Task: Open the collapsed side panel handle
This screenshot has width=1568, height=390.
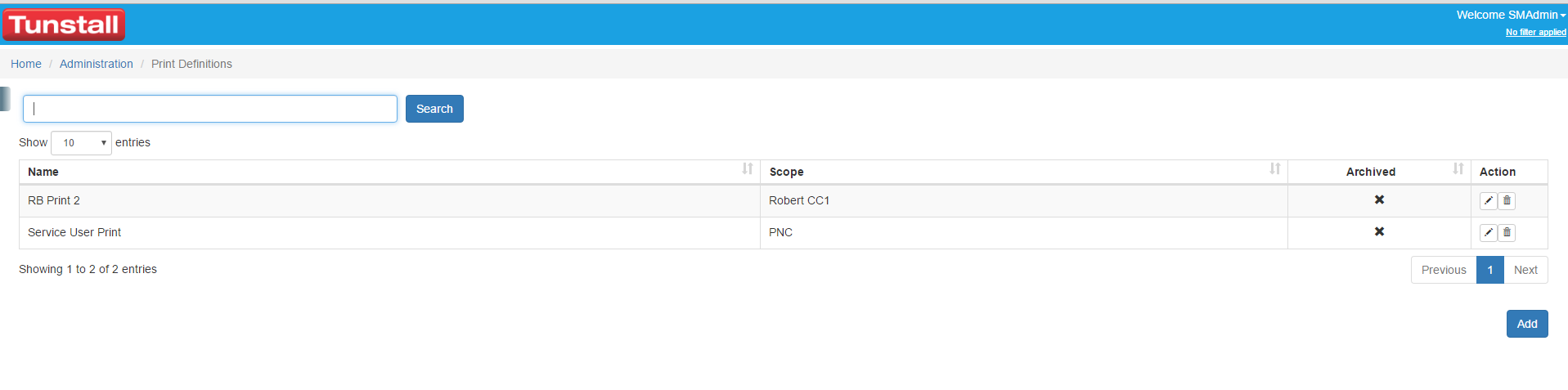Action: pos(5,99)
